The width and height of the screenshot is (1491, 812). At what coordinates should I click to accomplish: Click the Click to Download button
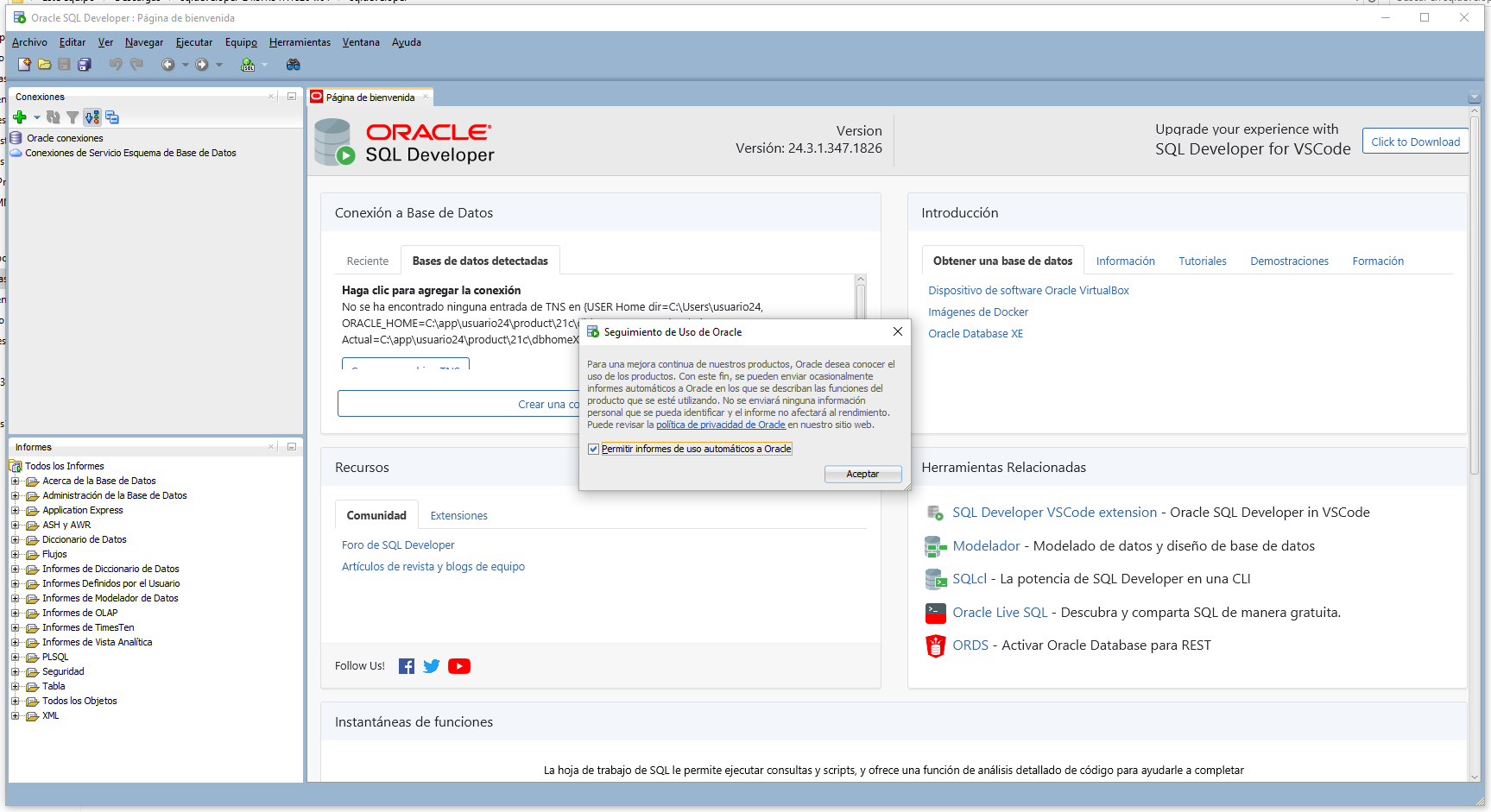click(1415, 142)
